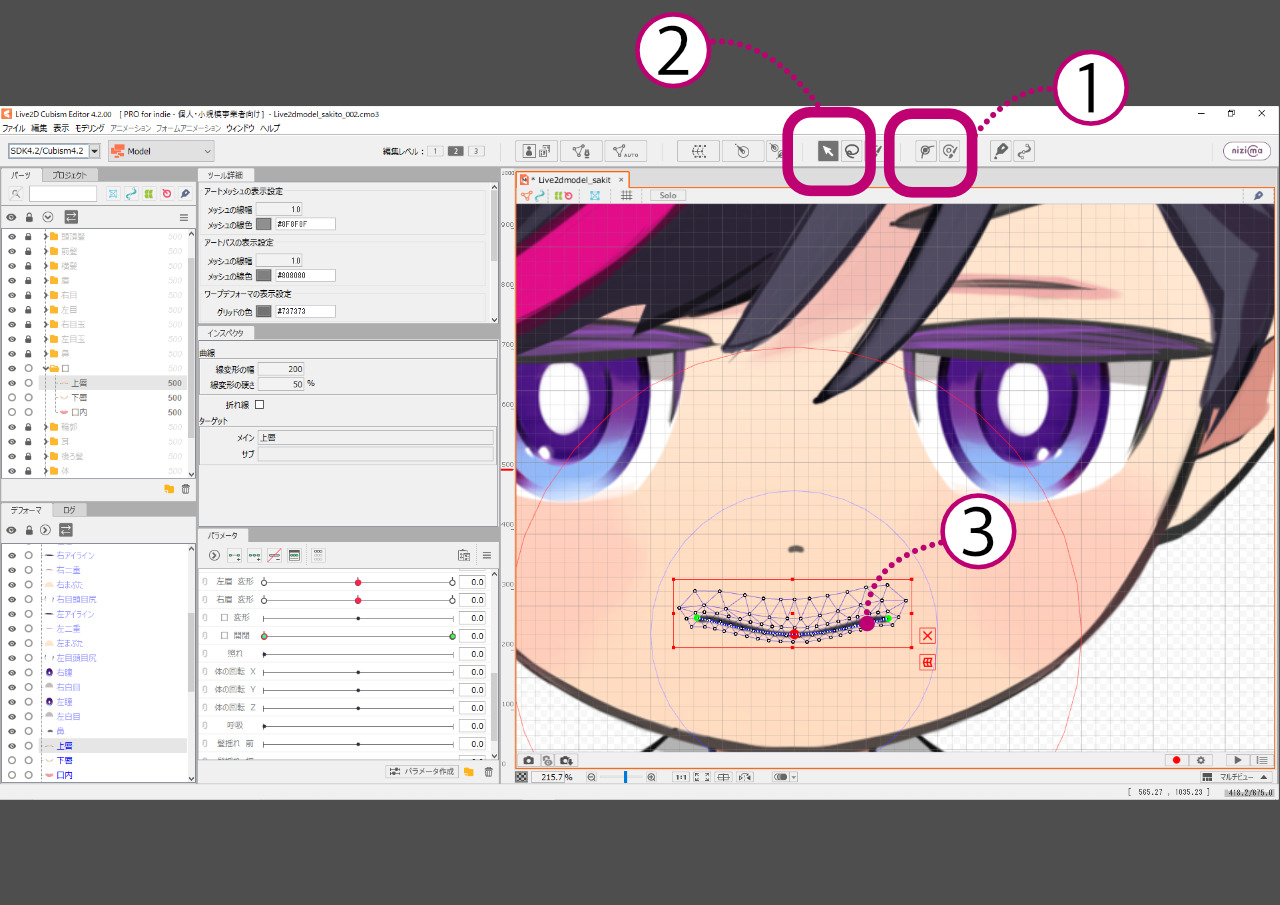This screenshot has width=1280, height=905.
Task: Close the Live2dmodel_sakit canvas tab
Action: [621, 180]
